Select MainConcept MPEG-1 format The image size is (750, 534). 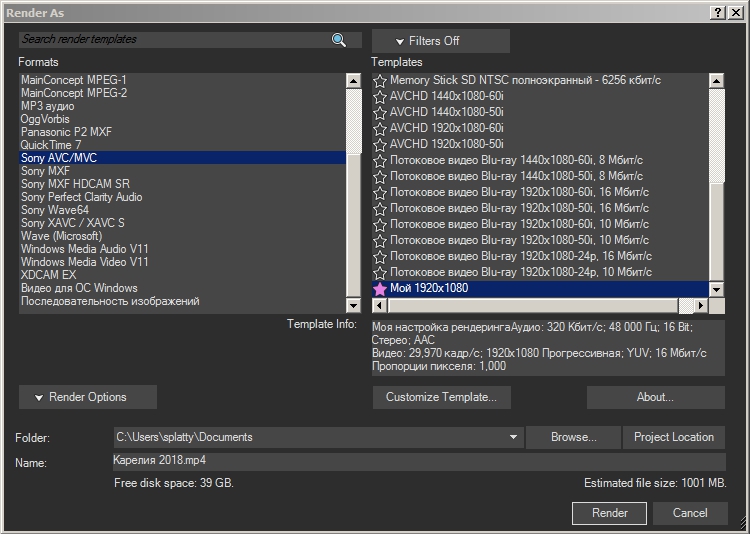point(183,80)
